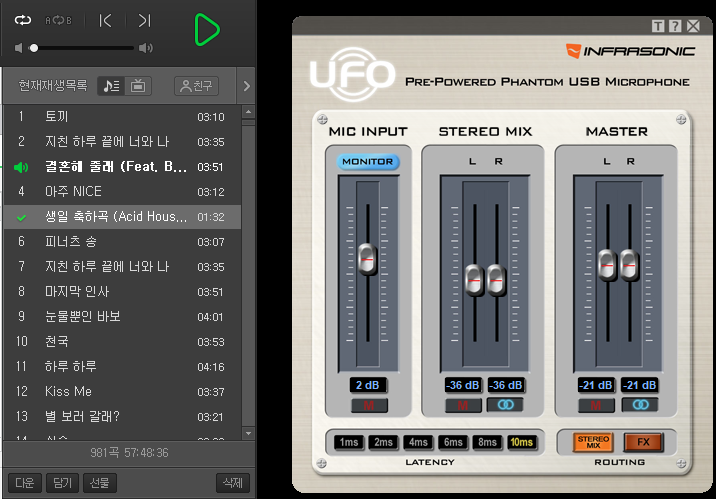Click the loud volume speaker icon
Image resolution: width=716 pixels, height=499 pixels.
tap(146, 48)
